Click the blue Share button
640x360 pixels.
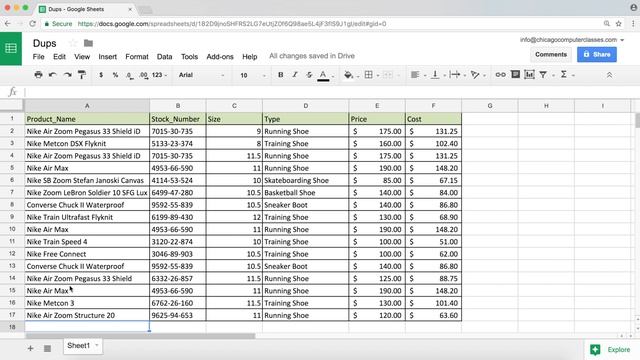[597, 54]
